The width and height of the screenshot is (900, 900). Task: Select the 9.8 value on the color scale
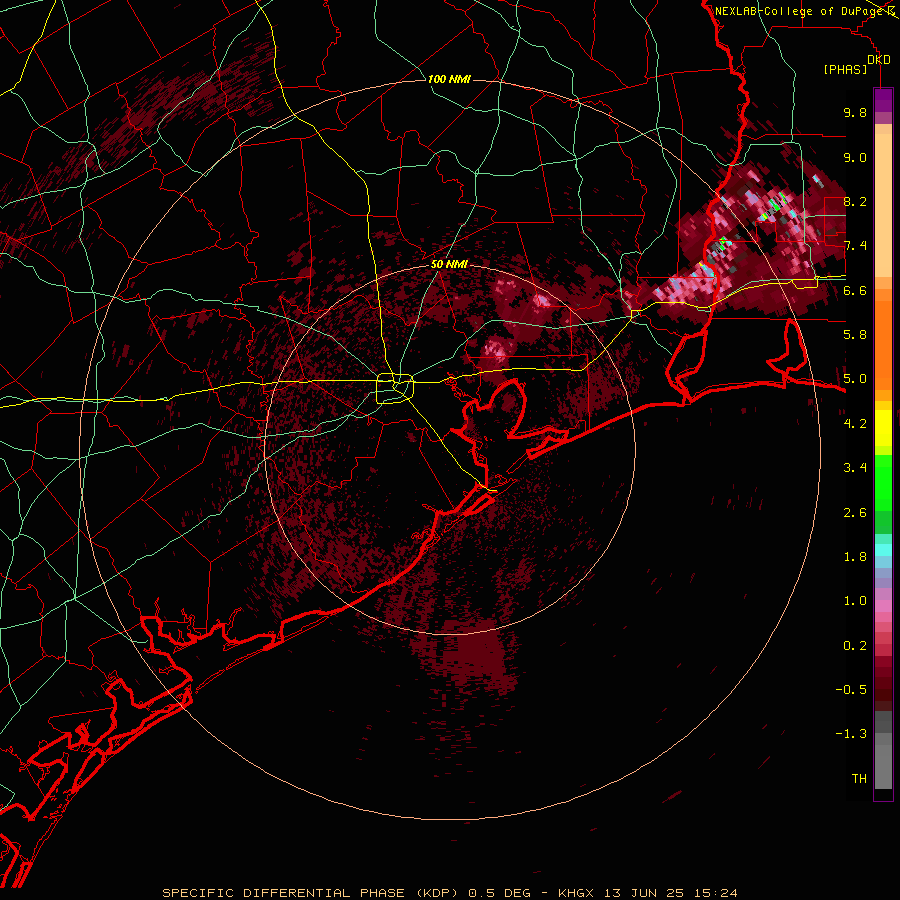click(855, 112)
